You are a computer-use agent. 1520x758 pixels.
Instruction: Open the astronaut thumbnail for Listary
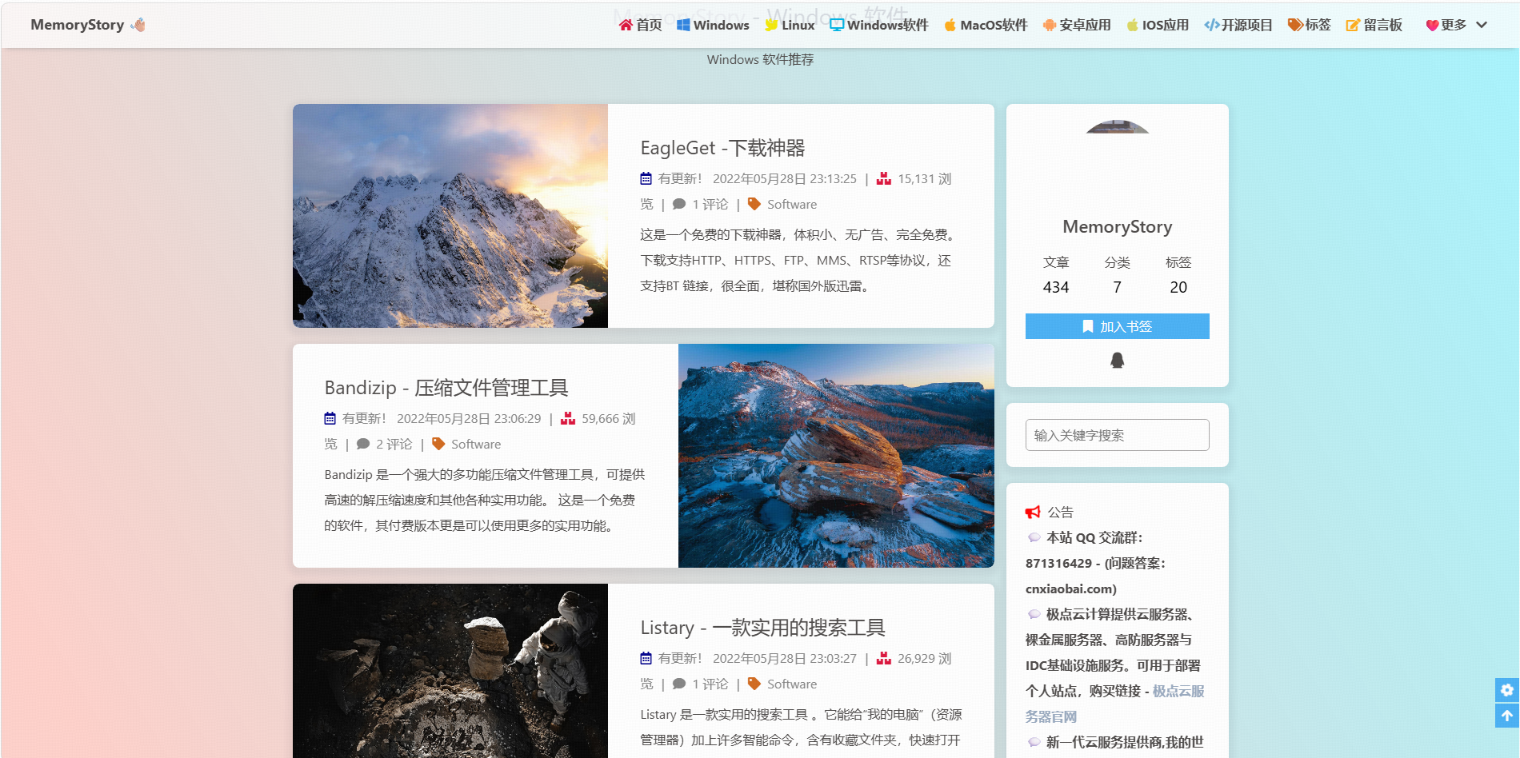450,671
